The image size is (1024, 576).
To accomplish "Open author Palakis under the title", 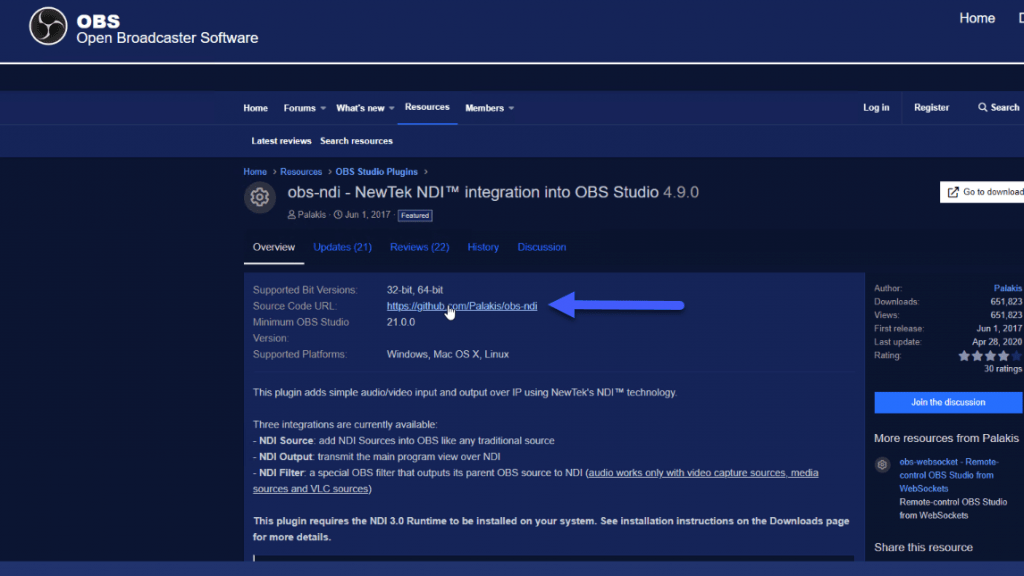I will [x=312, y=214].
